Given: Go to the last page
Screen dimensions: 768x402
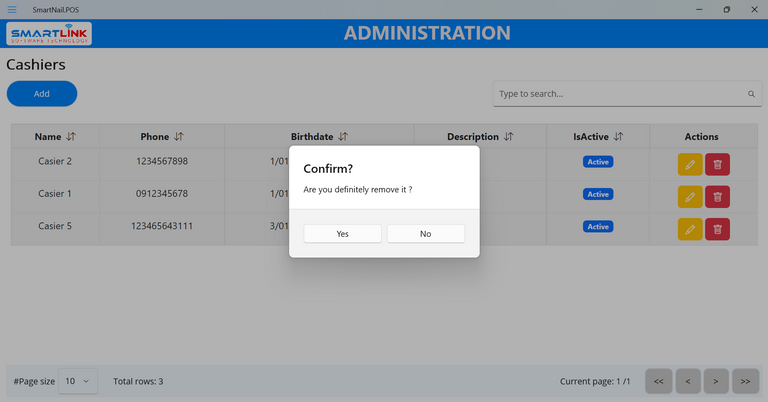Looking at the screenshot, I should [x=745, y=381].
